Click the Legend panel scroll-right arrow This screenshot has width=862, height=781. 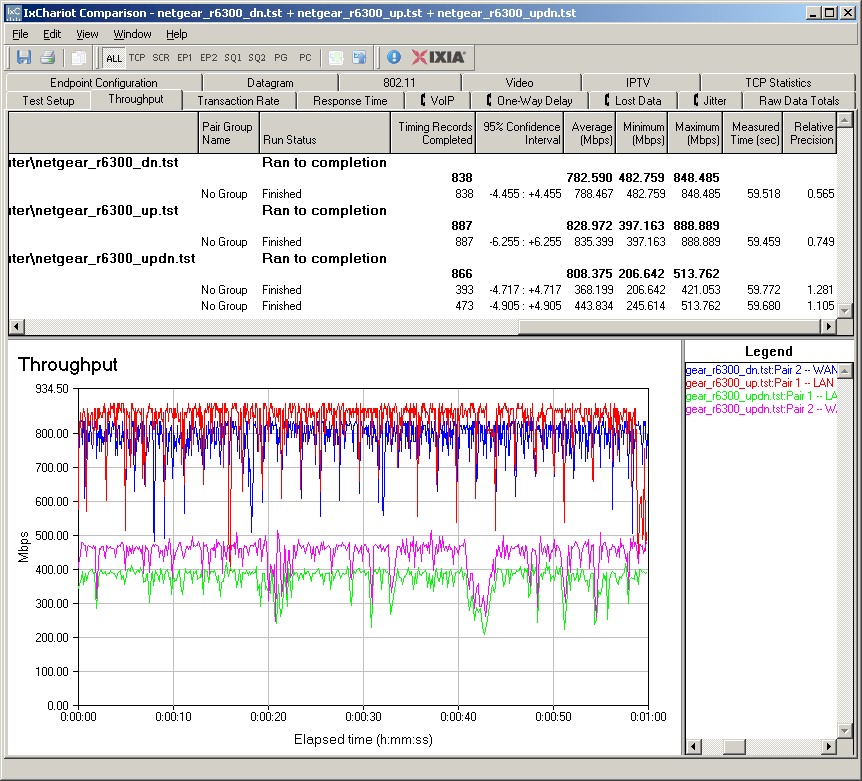[829, 746]
